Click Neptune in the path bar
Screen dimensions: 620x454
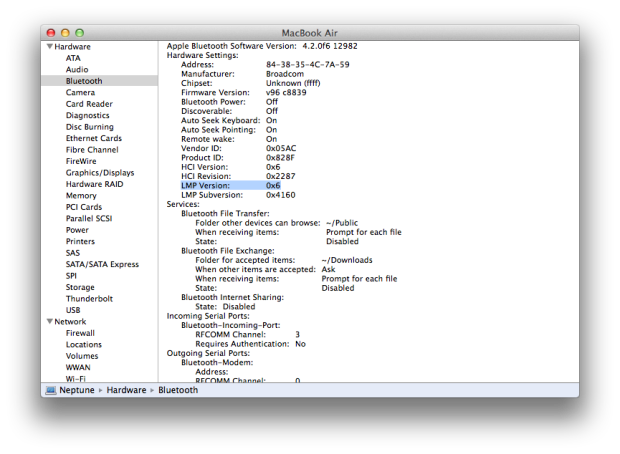(x=77, y=390)
